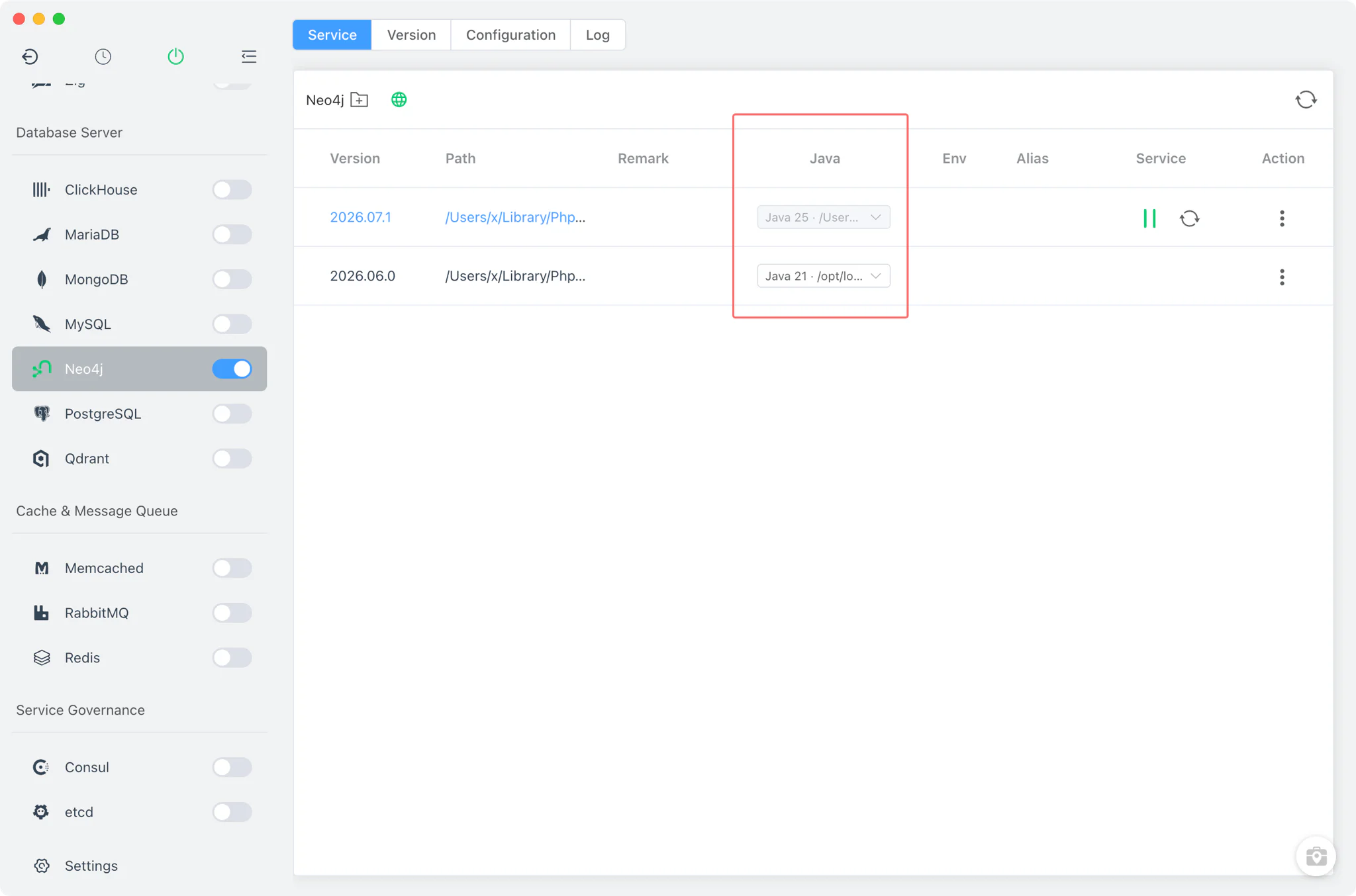Image resolution: width=1356 pixels, height=896 pixels.
Task: Select MariaDB in the sidebar
Action: click(139, 234)
